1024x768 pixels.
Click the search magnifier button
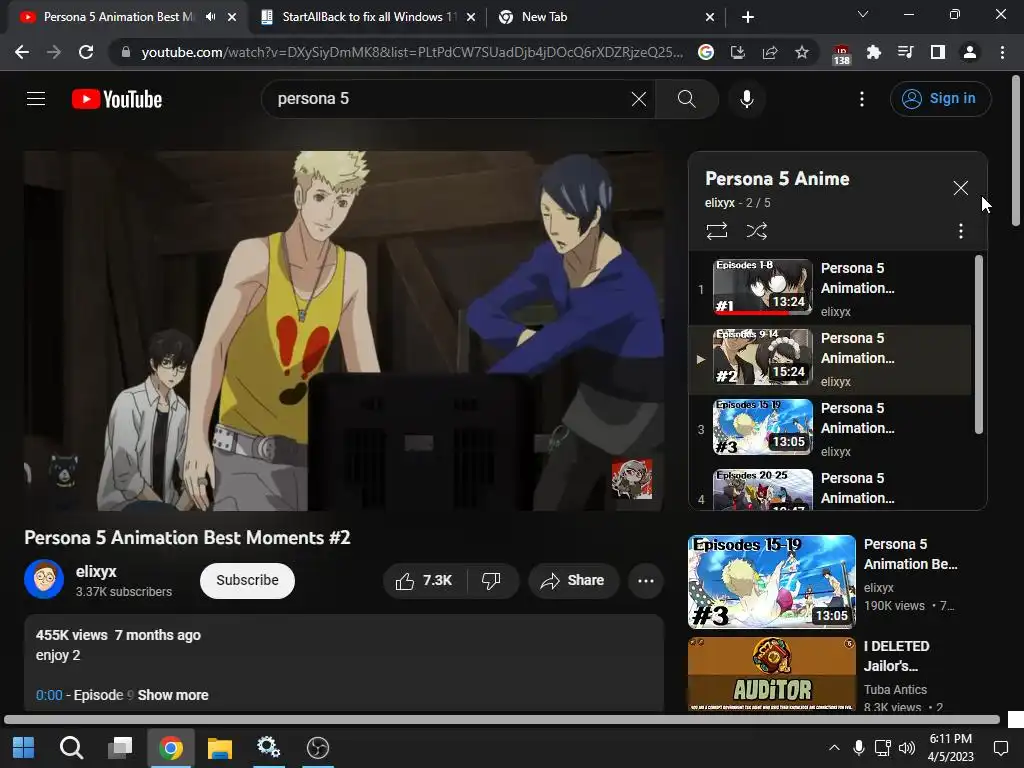[x=686, y=99]
